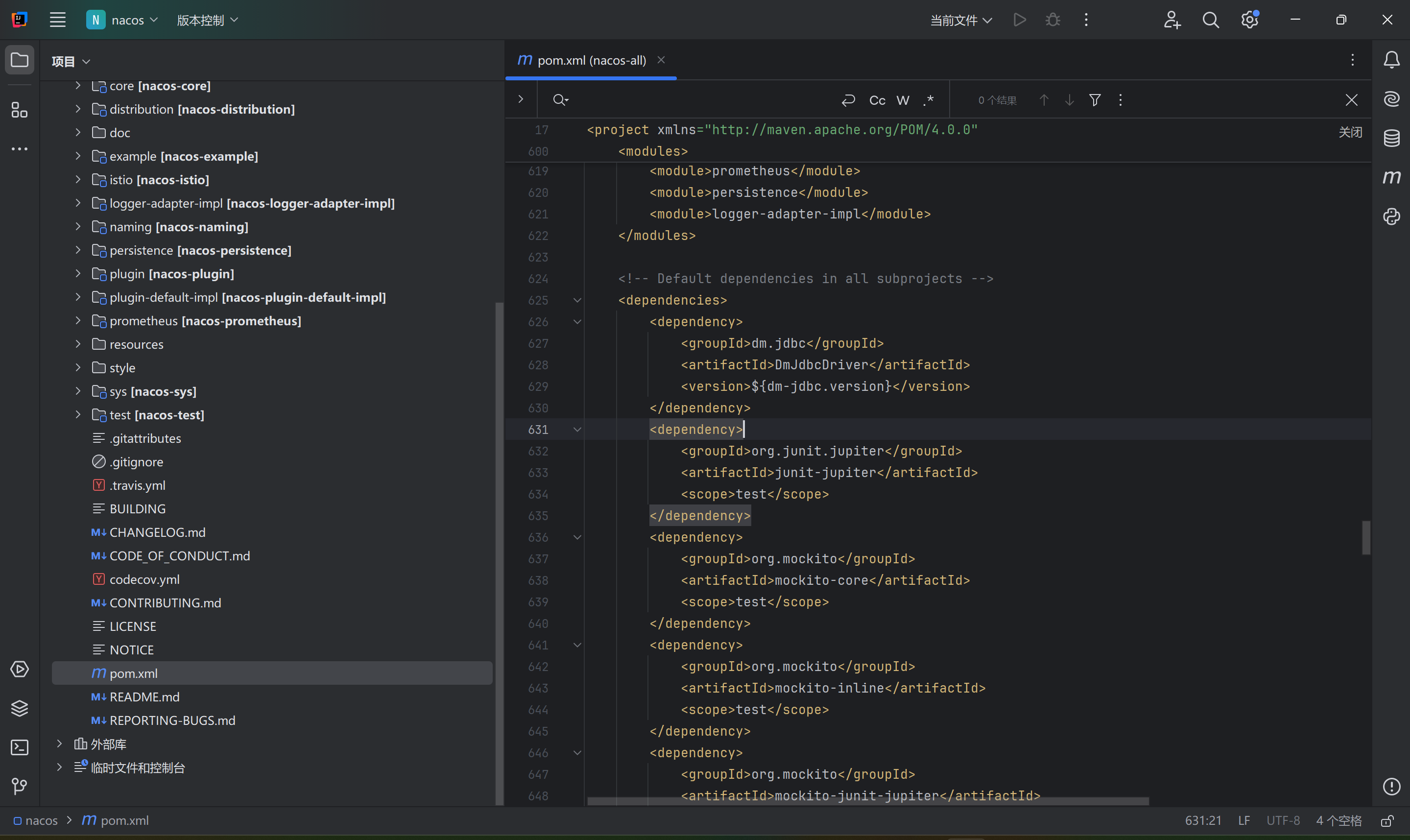
Task: Collapse the dependencies tag fold arrow
Action: coord(577,300)
